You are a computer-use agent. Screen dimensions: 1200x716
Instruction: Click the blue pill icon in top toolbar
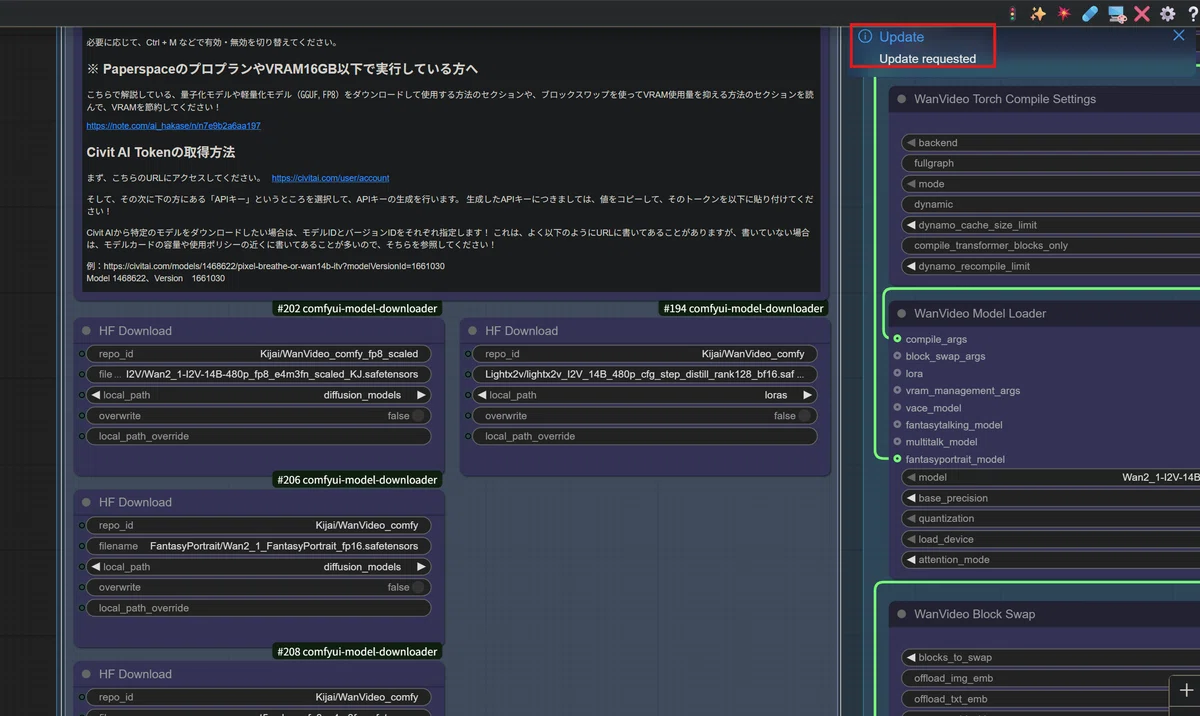click(1090, 14)
